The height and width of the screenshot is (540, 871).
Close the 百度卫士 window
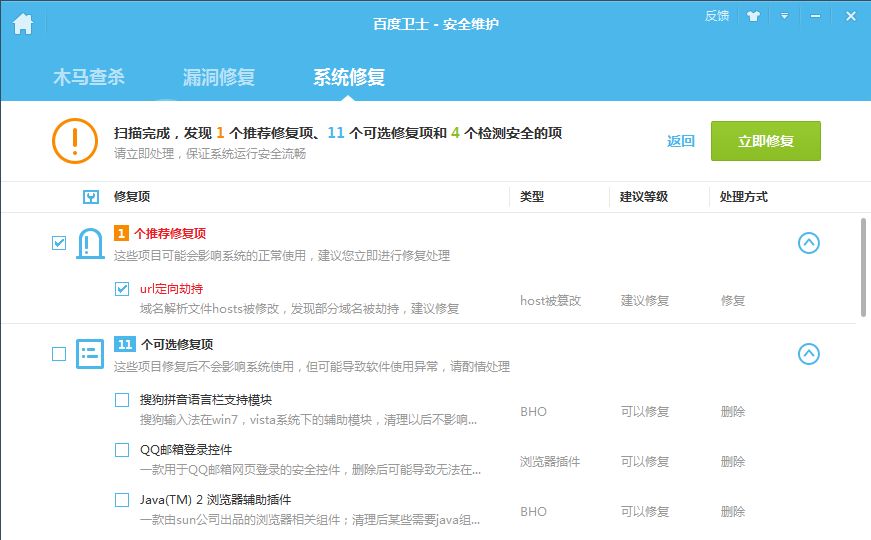850,16
